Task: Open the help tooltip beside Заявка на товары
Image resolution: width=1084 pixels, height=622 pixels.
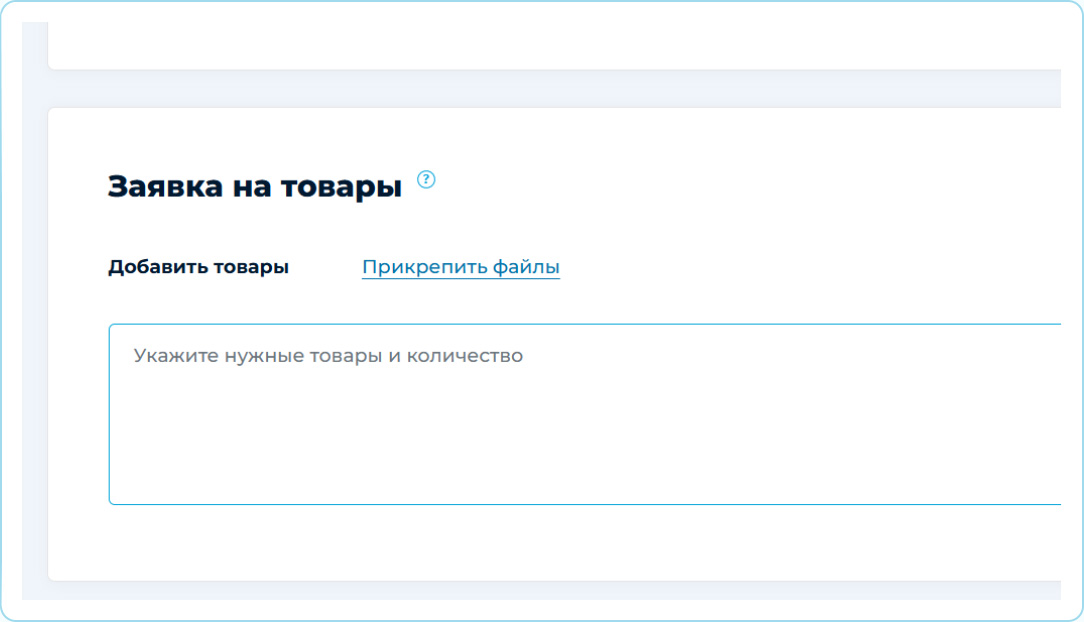Action: pyautogui.click(x=427, y=180)
